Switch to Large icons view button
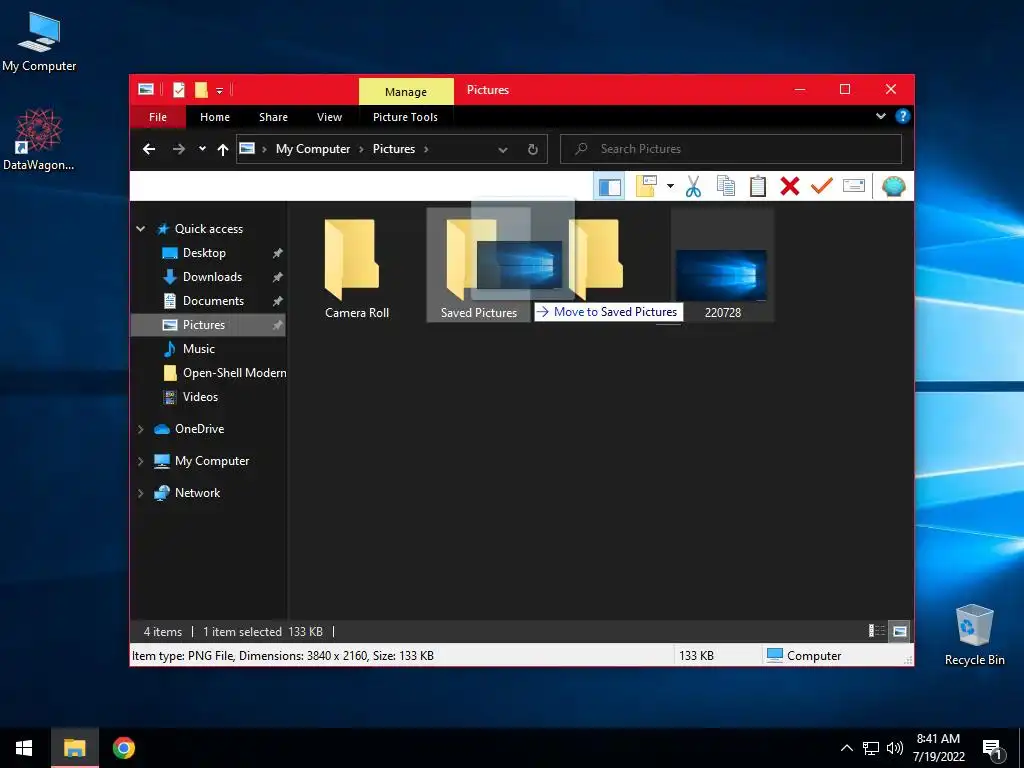 [899, 631]
